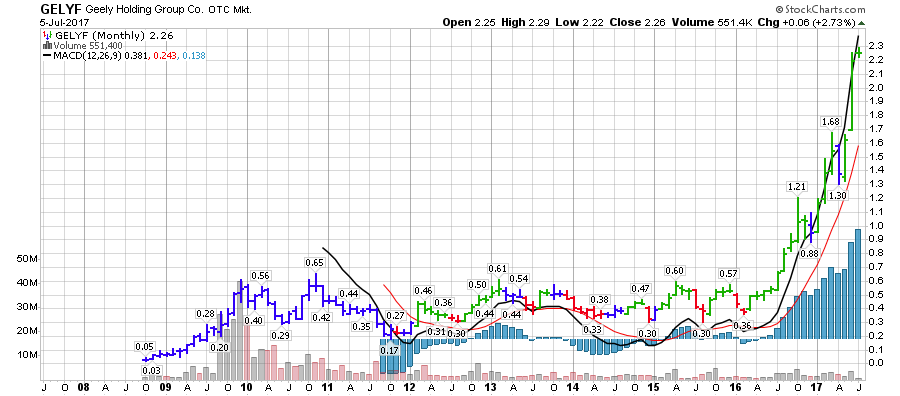Click the '17' year label on time axis
This screenshot has height=396, width=900.
pyautogui.click(x=817, y=388)
